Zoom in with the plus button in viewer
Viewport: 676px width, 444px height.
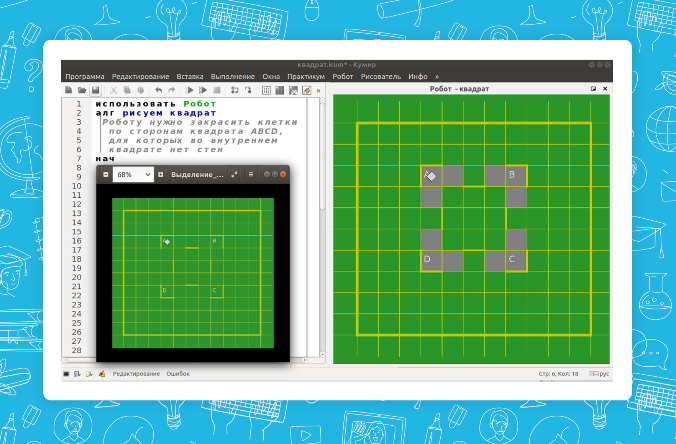pyautogui.click(x=160, y=174)
